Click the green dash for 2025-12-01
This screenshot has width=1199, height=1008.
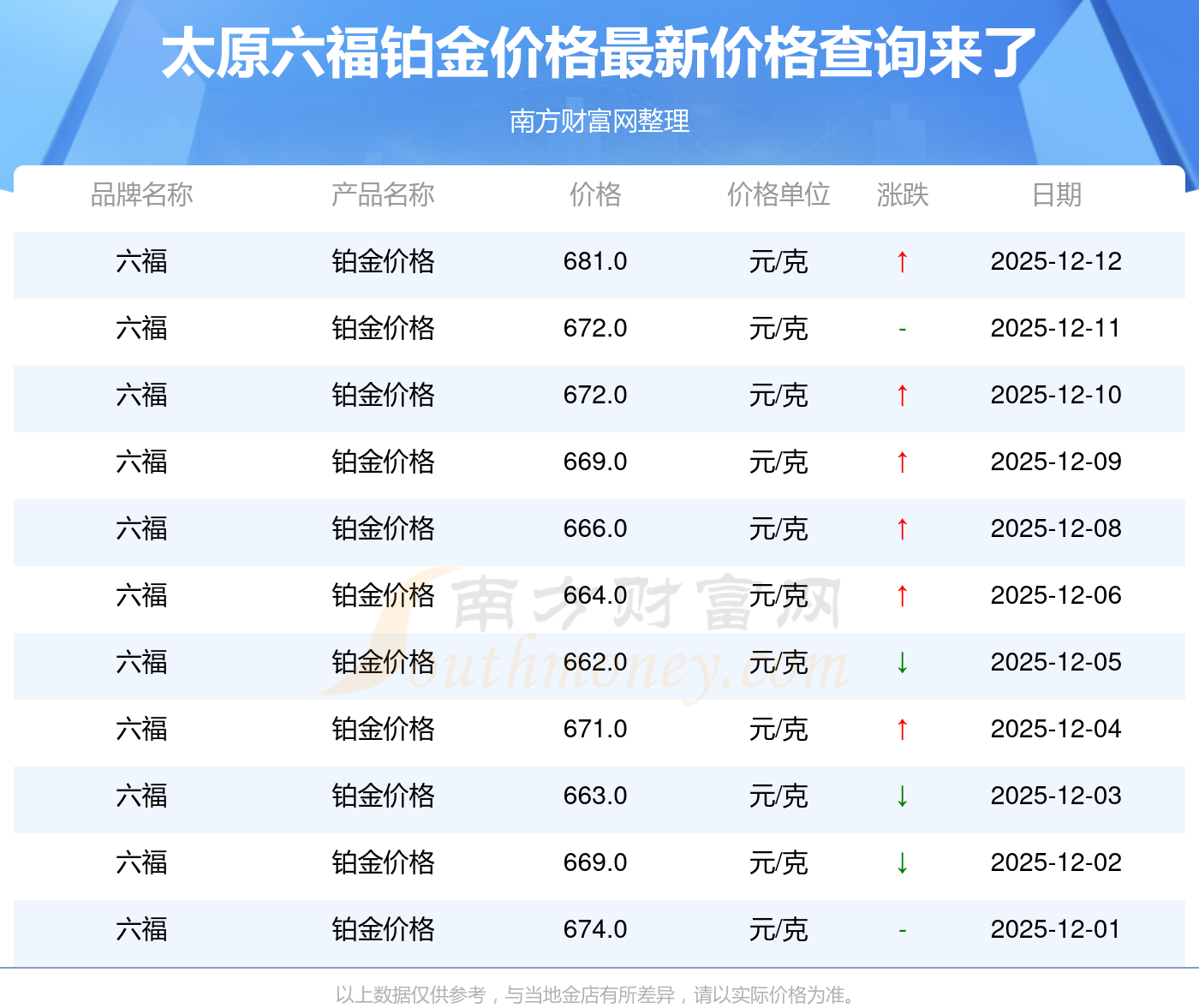[x=902, y=931]
